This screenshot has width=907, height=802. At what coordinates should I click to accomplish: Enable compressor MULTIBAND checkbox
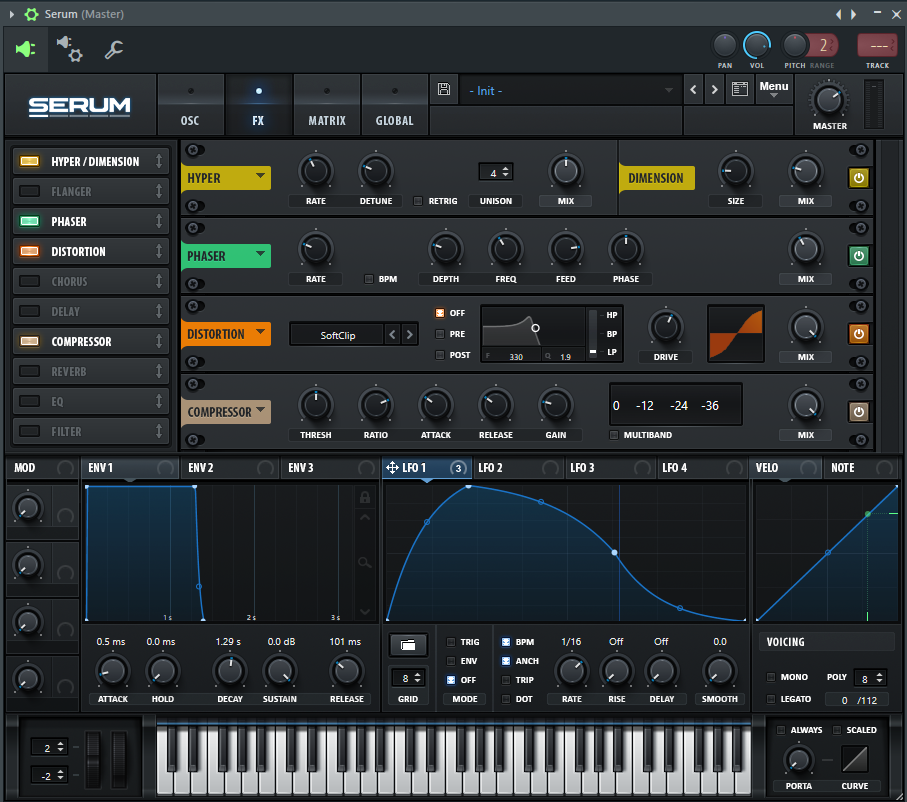[x=614, y=435]
